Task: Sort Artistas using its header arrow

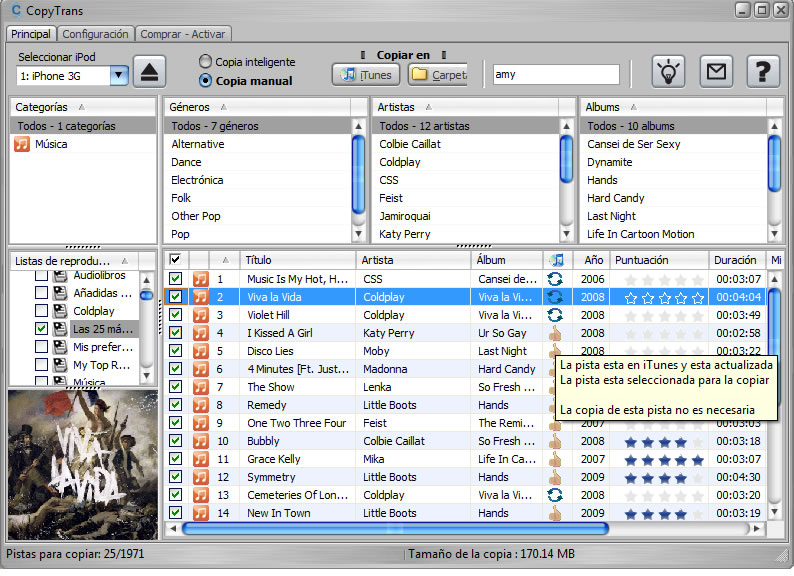Action: 429,107
